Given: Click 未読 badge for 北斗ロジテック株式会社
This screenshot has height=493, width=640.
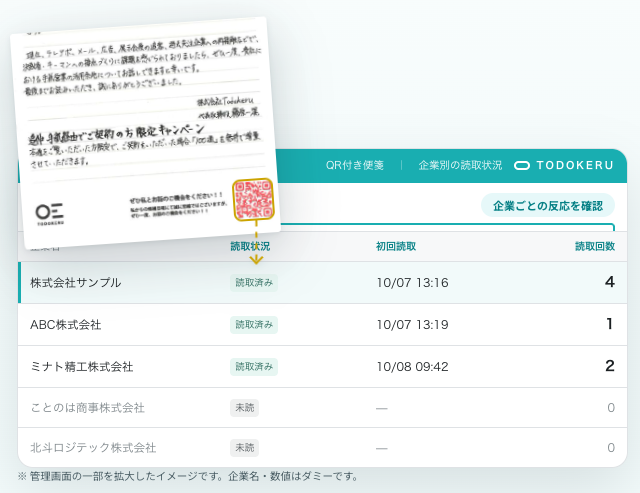Looking at the screenshot, I should [x=244, y=448].
